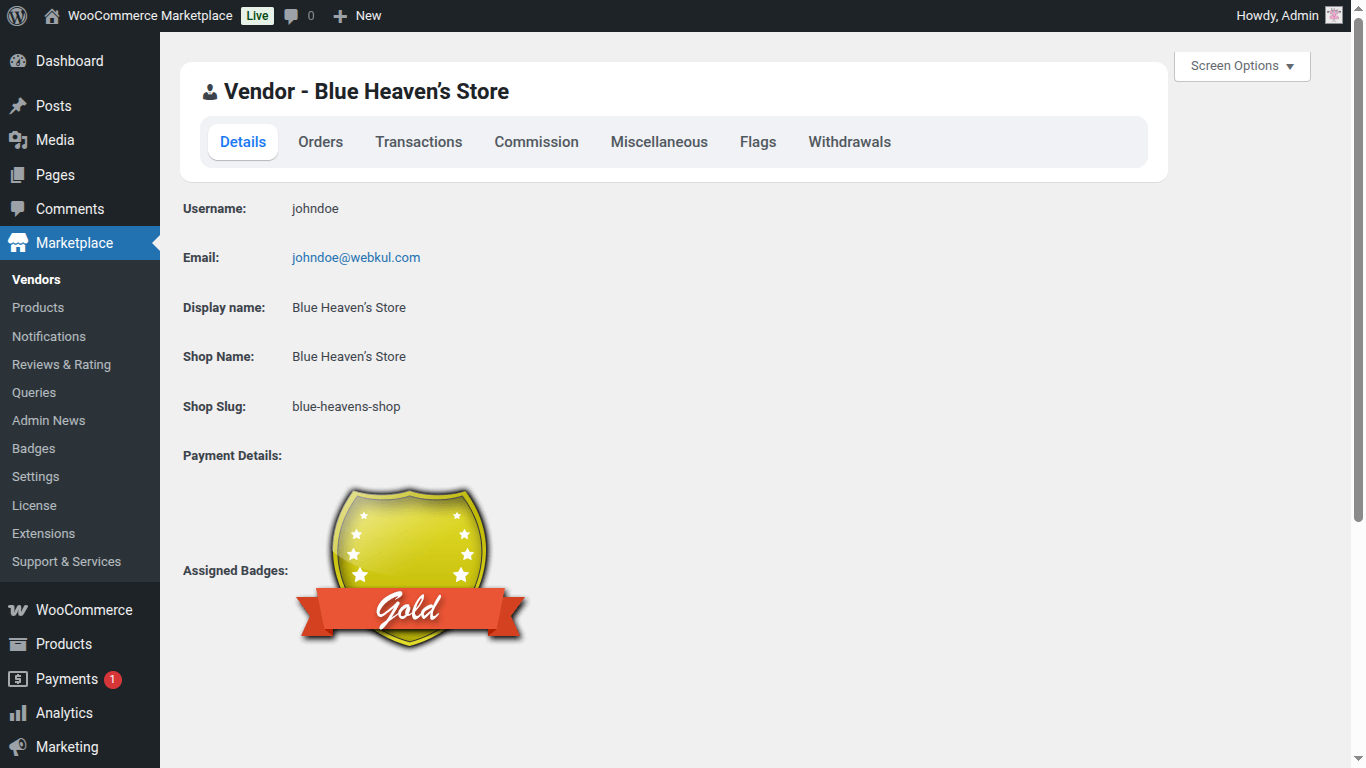Open Payments menu with notification badge
This screenshot has height=768, width=1366.
coord(67,679)
